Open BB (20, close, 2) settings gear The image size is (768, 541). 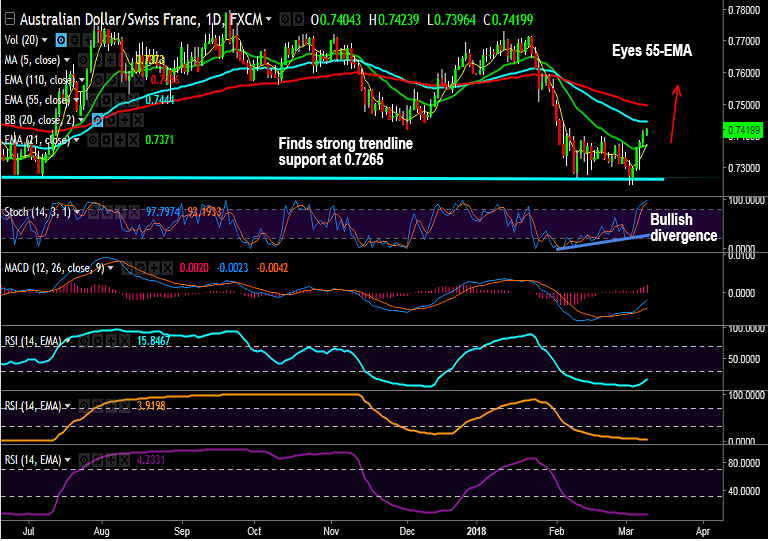tap(112, 120)
